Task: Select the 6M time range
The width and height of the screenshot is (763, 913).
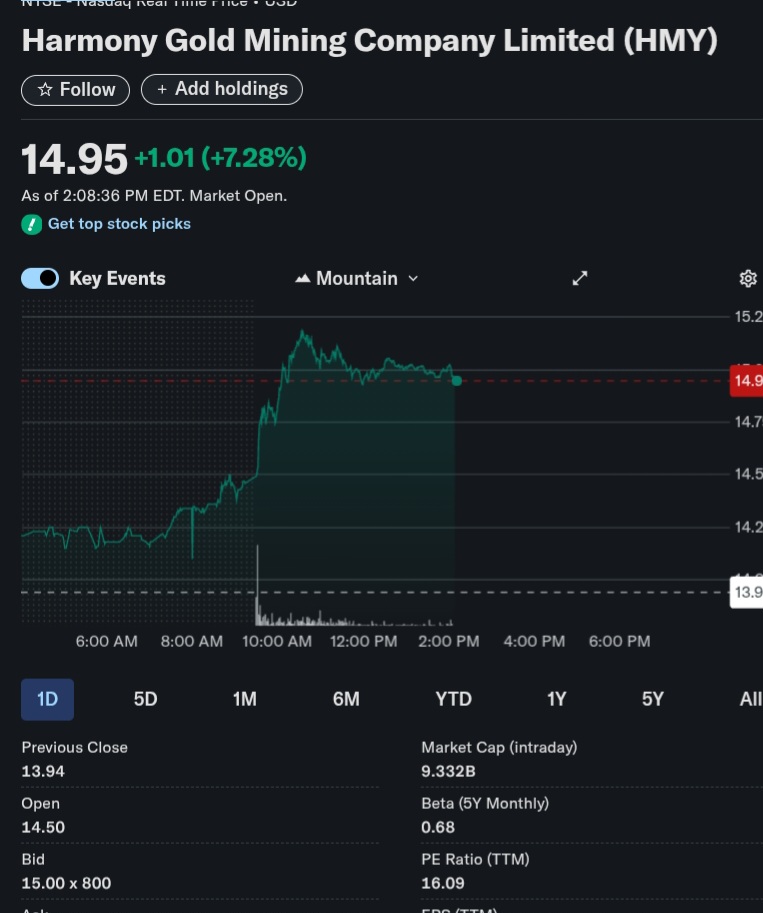Action: [346, 699]
